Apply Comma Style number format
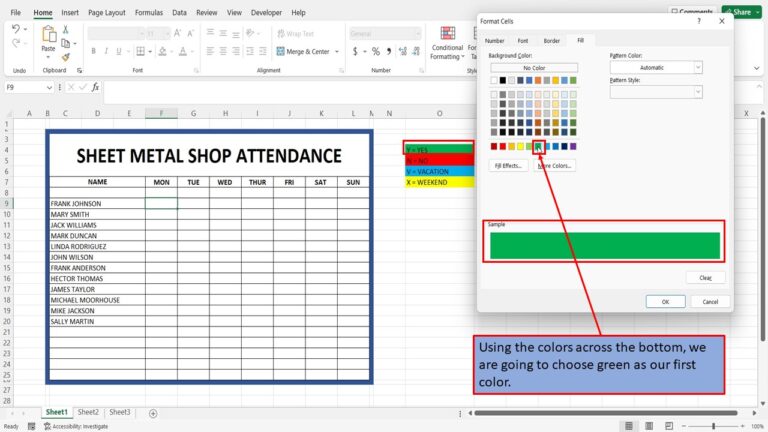 [388, 51]
